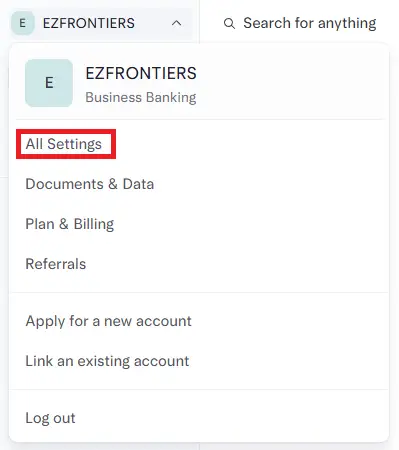Choose Apply for a new account
This screenshot has height=450, width=399.
(108, 321)
